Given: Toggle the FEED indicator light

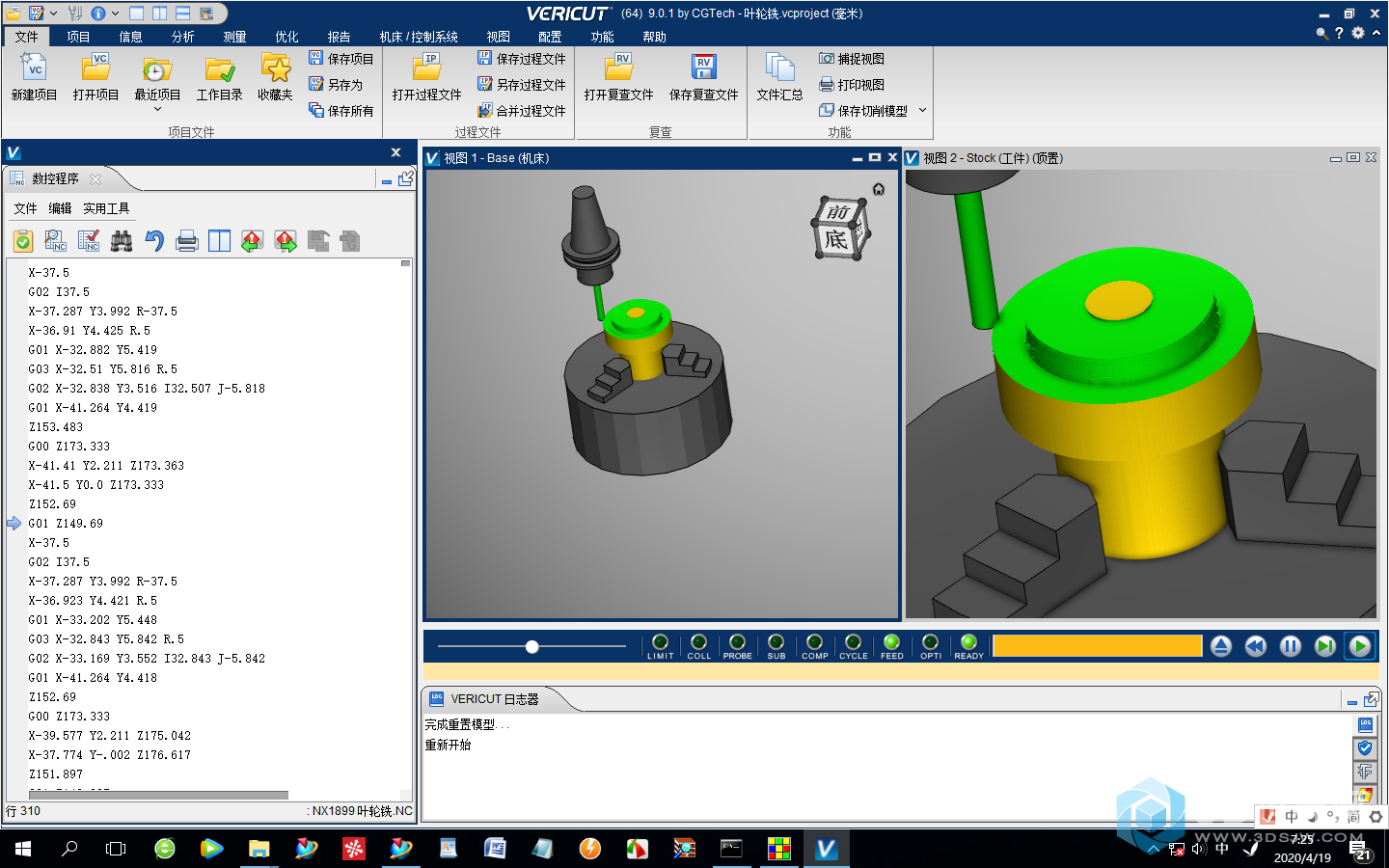Looking at the screenshot, I should coord(892,642).
